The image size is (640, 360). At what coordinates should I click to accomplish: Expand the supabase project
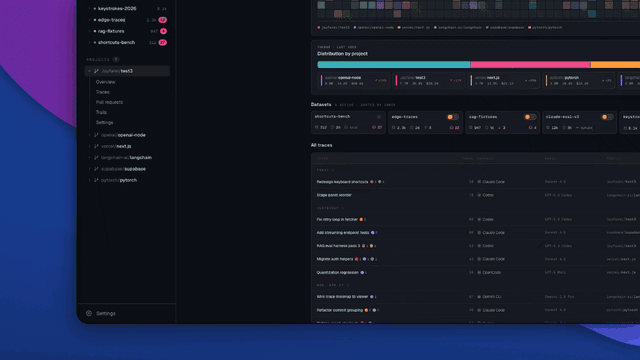[89, 169]
